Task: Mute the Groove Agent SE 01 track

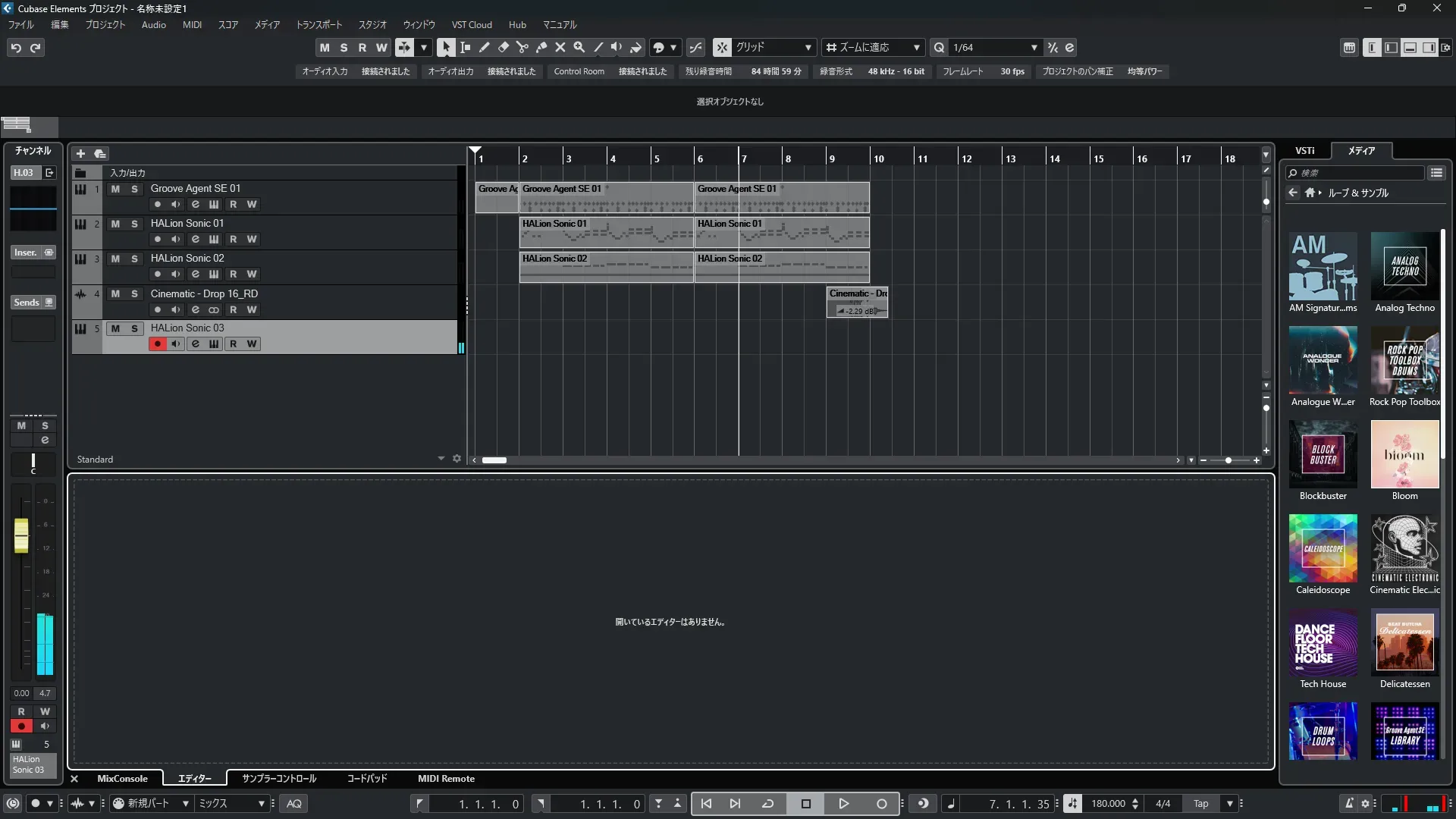Action: pyautogui.click(x=115, y=189)
